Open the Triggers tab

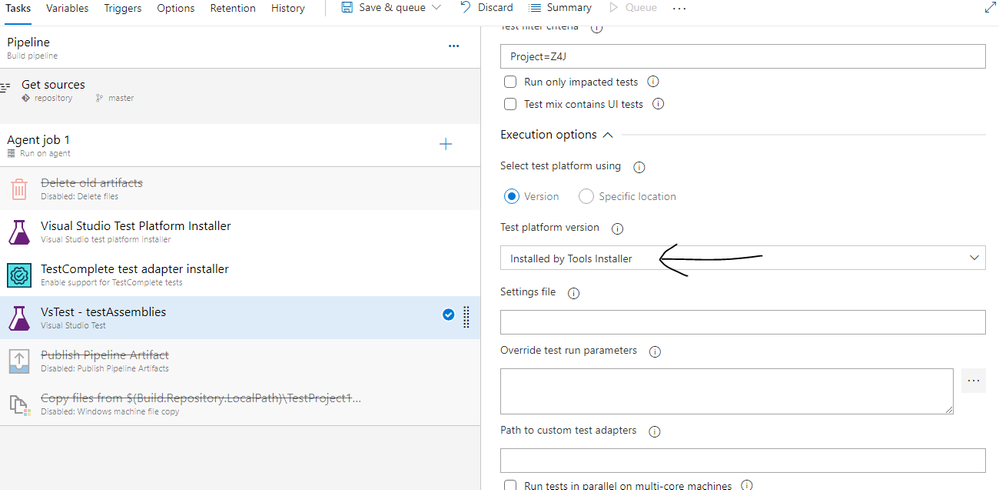click(121, 8)
